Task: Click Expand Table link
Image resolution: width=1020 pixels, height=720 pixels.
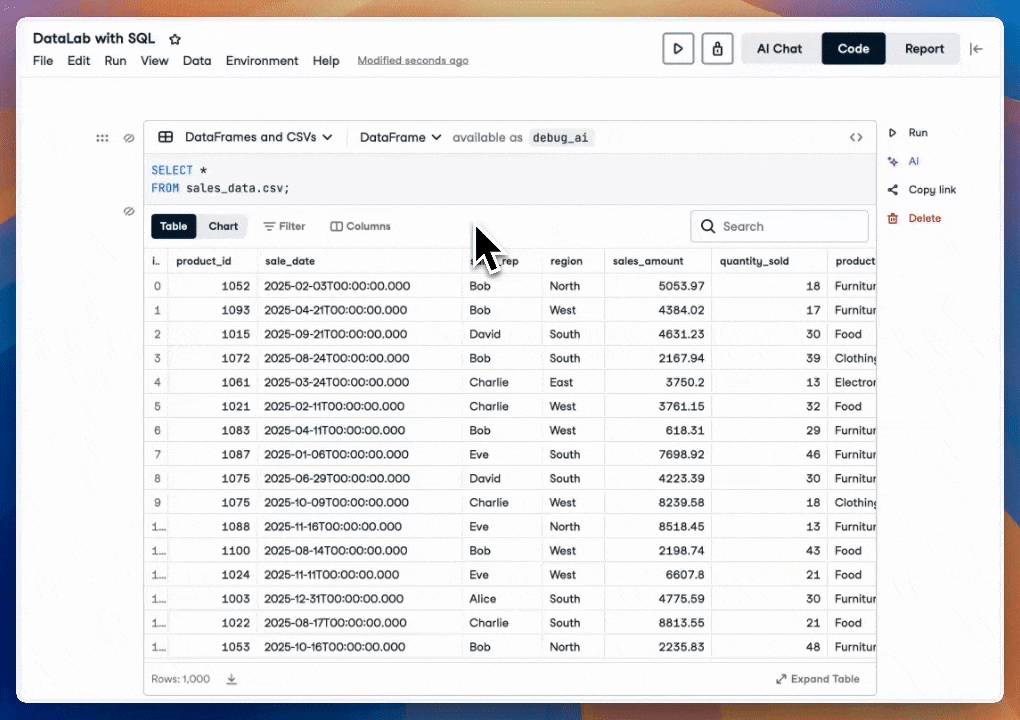Action: pyautogui.click(x=818, y=679)
